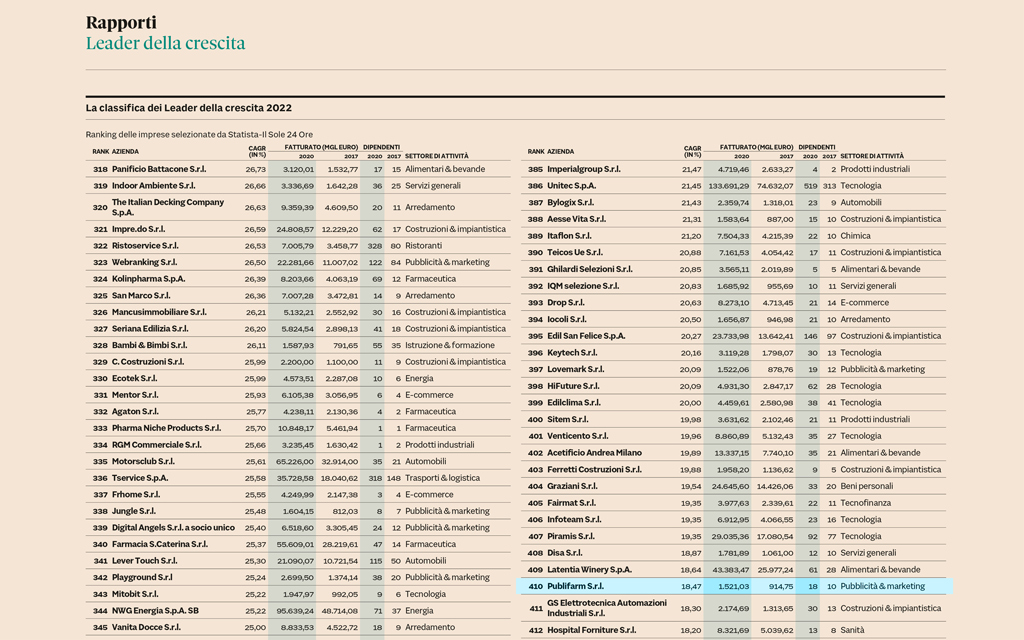This screenshot has height=640, width=1024.
Task: Click company name Drop S.r.l.
Action: click(566, 303)
